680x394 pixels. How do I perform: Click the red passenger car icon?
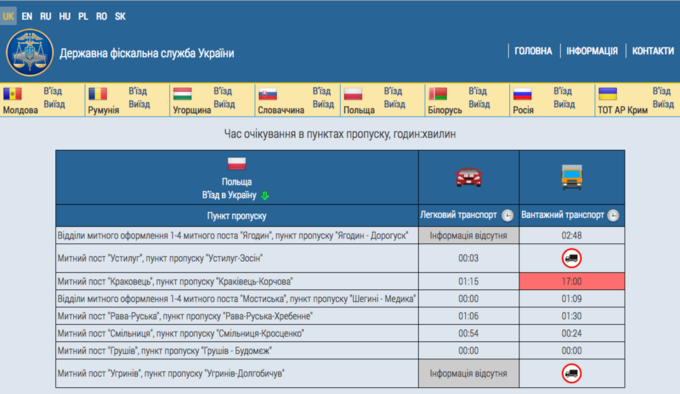(469, 177)
